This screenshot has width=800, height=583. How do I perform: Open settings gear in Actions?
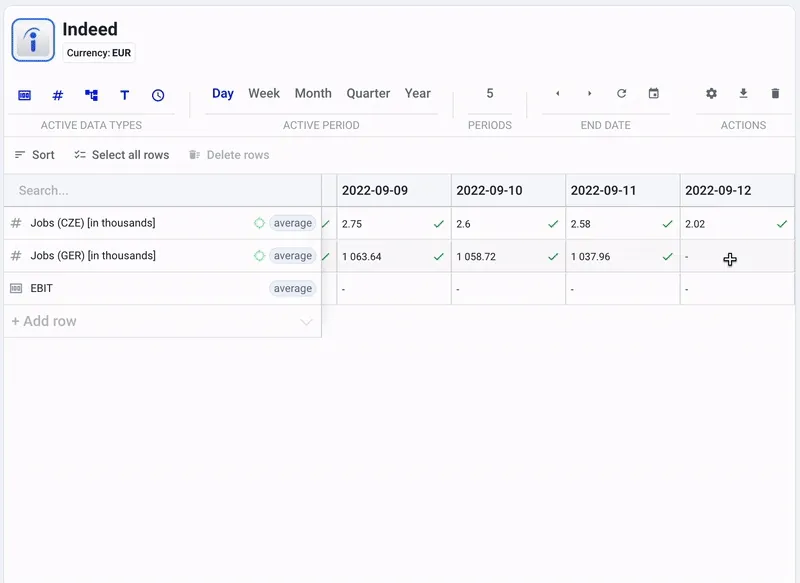pos(711,93)
